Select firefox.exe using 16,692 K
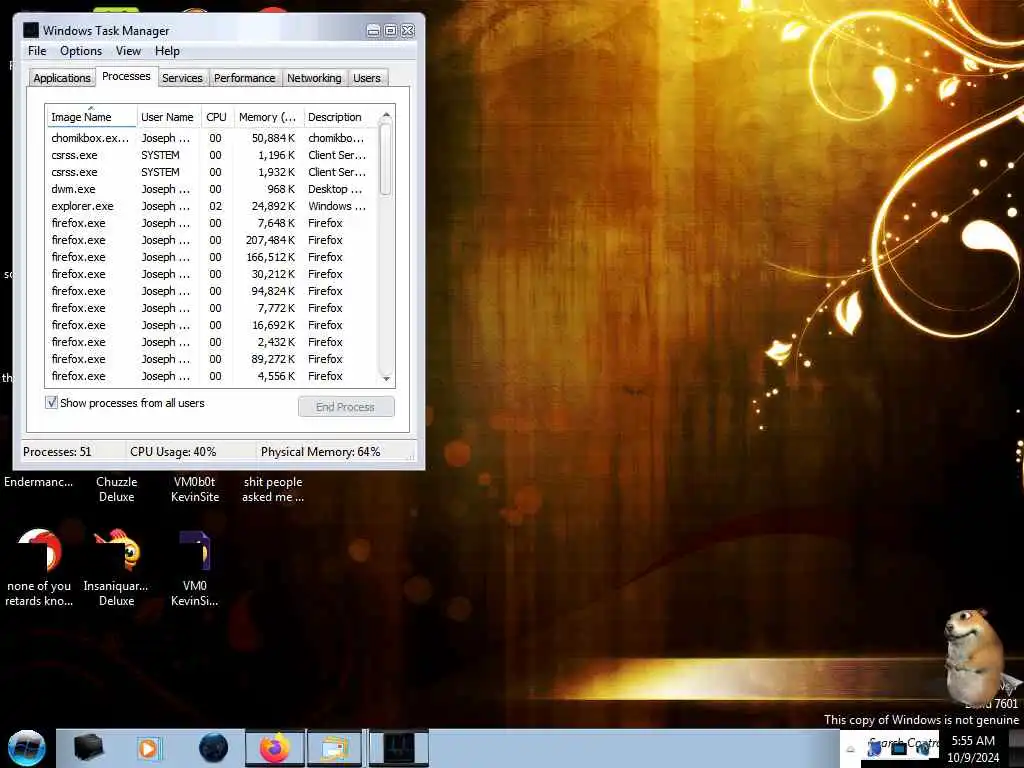 click(211, 325)
